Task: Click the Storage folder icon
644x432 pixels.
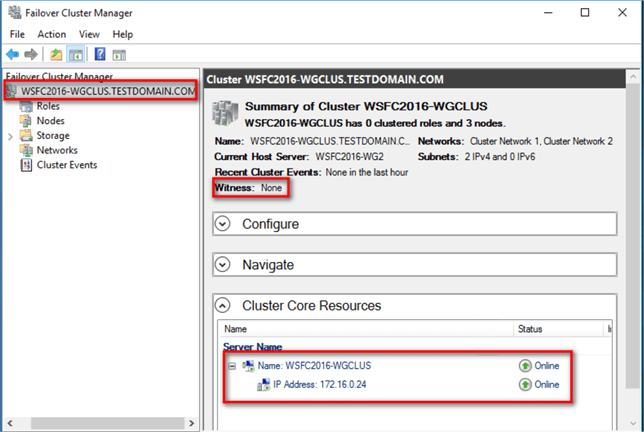Action: pyautogui.click(x=26, y=135)
